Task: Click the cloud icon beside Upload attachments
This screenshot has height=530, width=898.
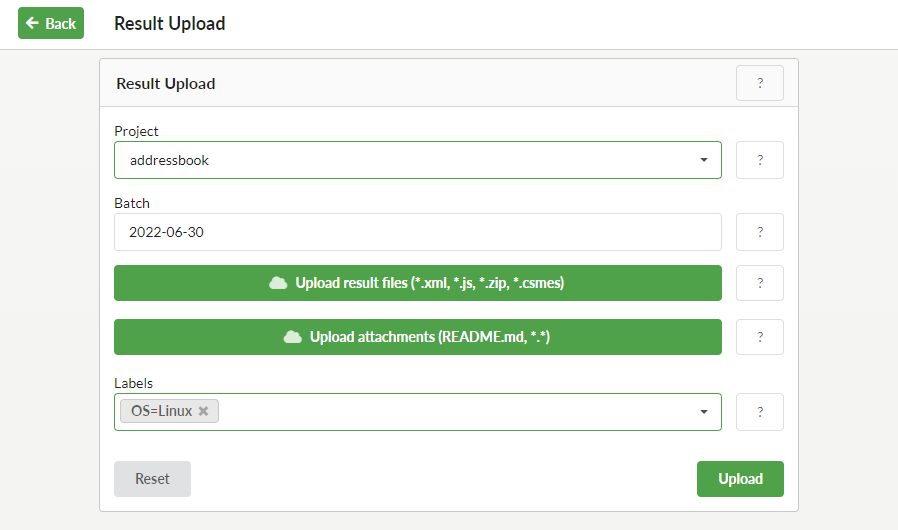Action: tap(293, 337)
